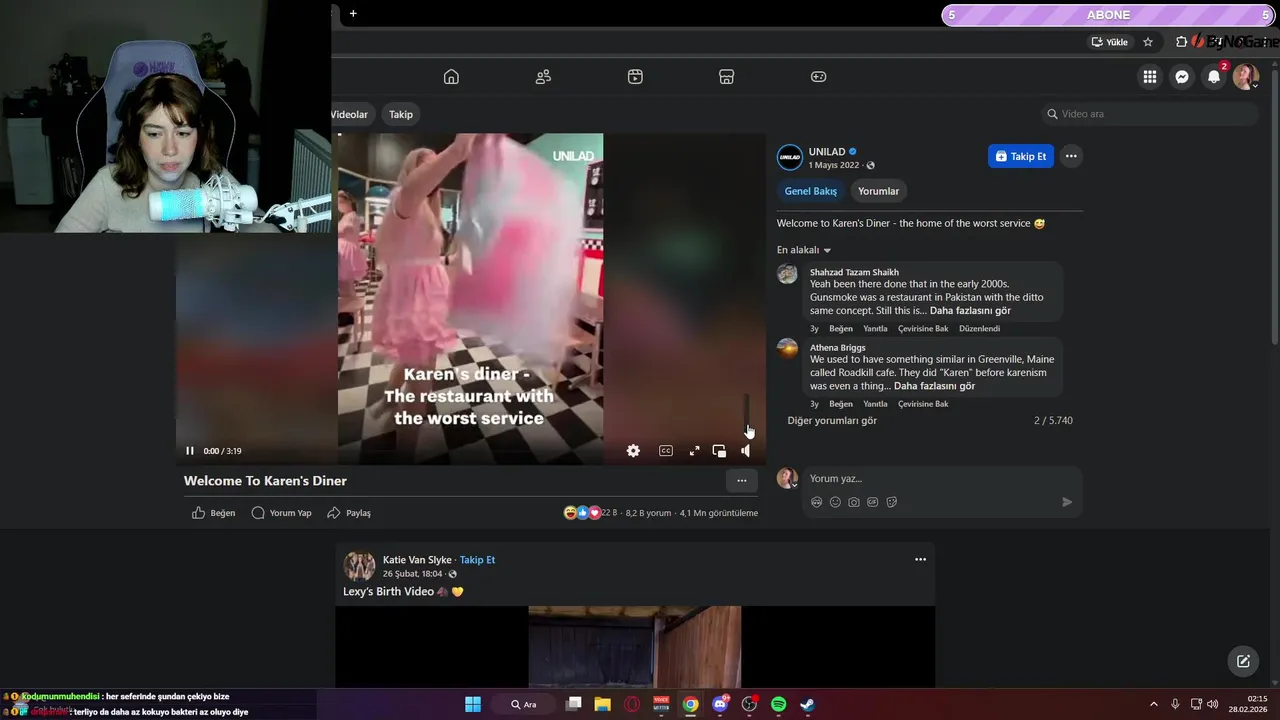Send the comment with arrow icon
Screen dimensions: 1280x720
click(x=1067, y=502)
